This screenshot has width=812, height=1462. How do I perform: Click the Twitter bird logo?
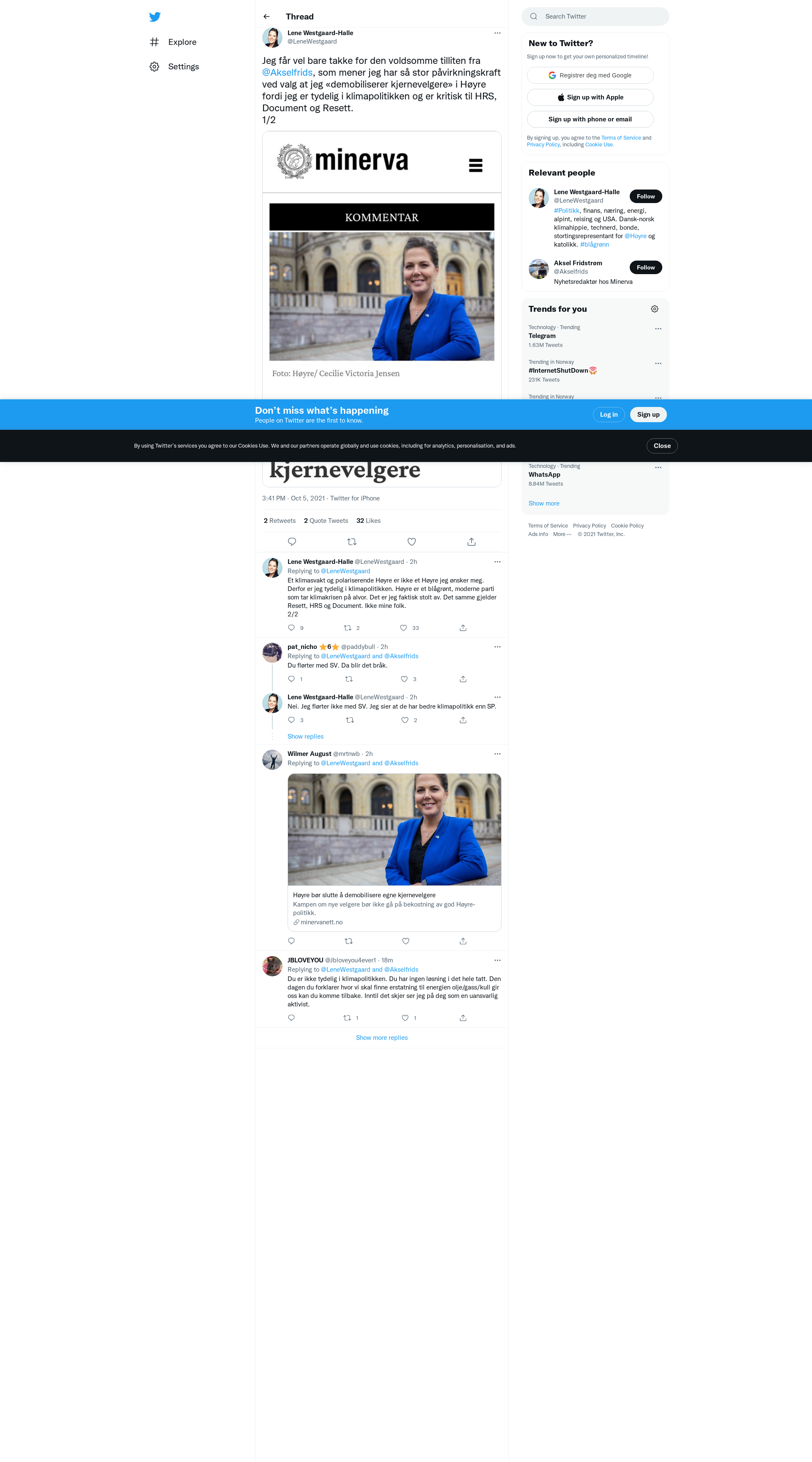click(154, 17)
